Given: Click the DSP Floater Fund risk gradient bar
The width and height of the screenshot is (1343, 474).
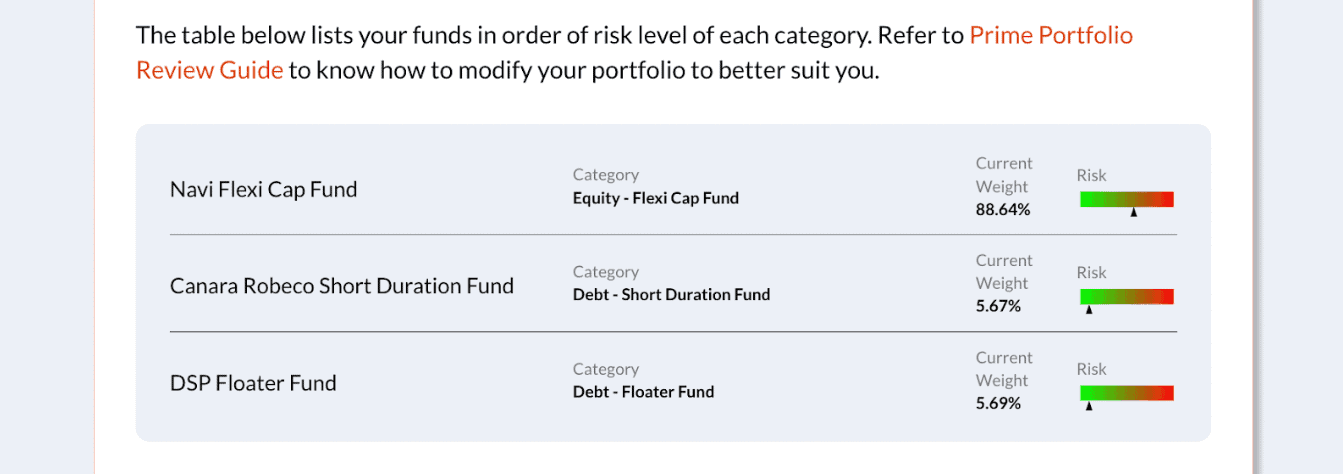Looking at the screenshot, I should pyautogui.click(x=1127, y=393).
